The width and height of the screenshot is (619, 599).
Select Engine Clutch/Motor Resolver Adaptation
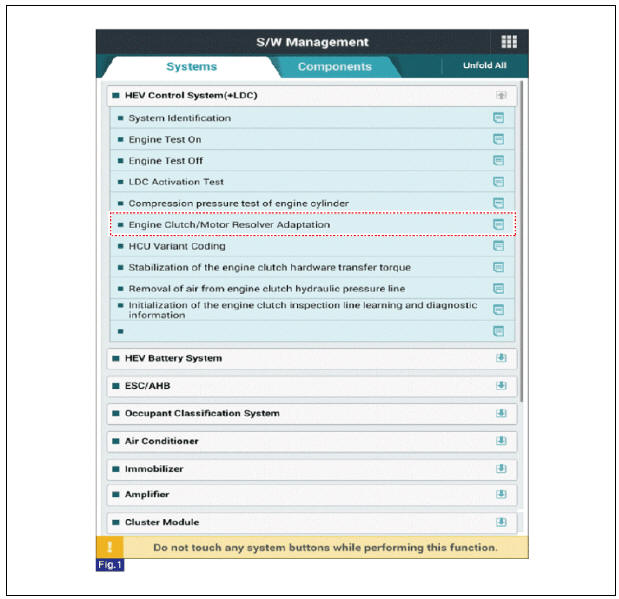[x=312, y=225]
